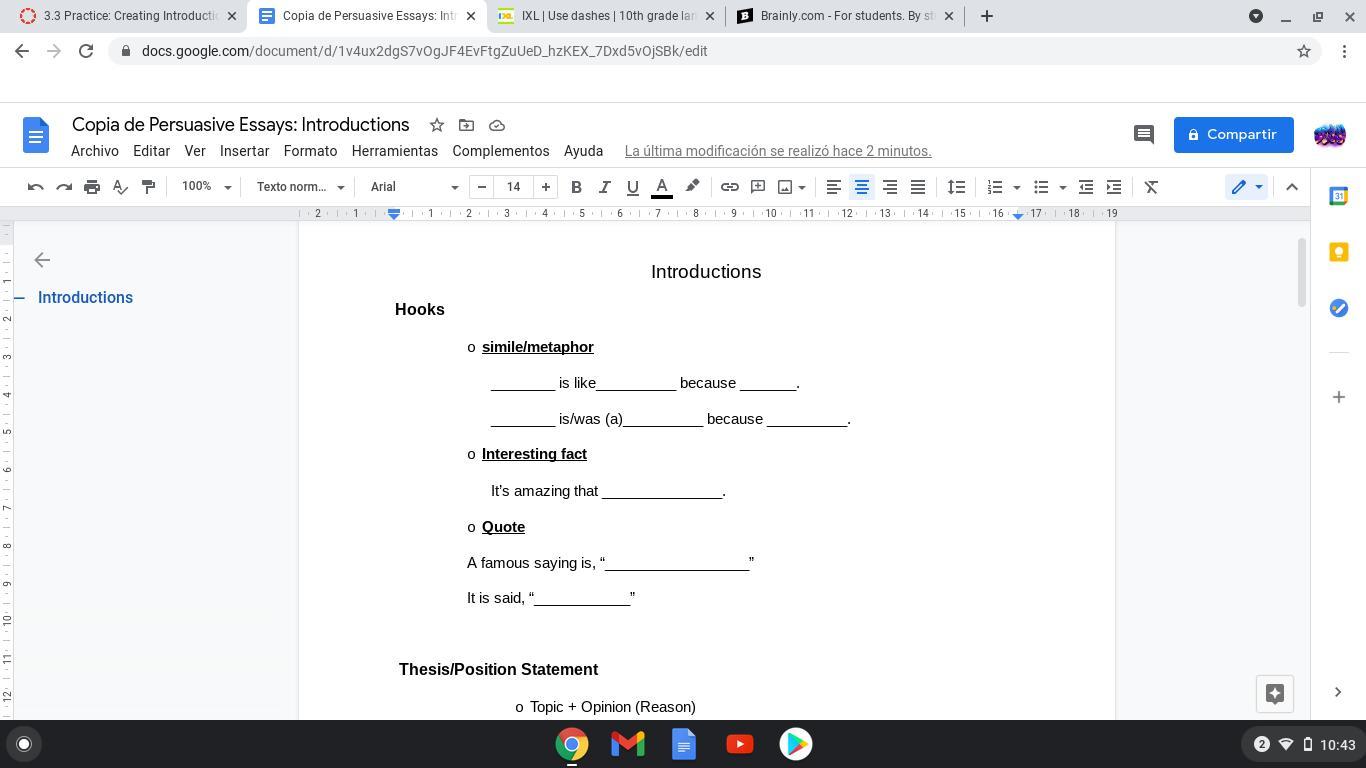Open the Arial font dropdown
The width and height of the screenshot is (1366, 768).
coord(414,187)
